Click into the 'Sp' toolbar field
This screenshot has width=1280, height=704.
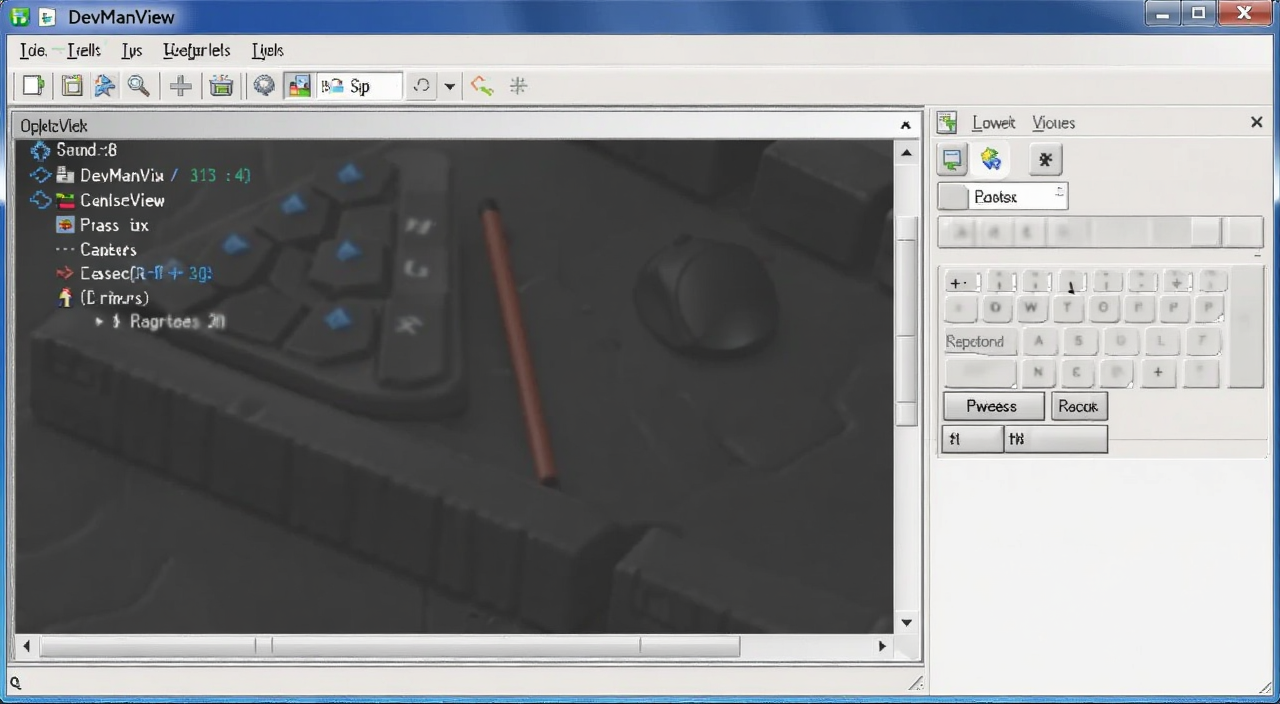point(360,86)
